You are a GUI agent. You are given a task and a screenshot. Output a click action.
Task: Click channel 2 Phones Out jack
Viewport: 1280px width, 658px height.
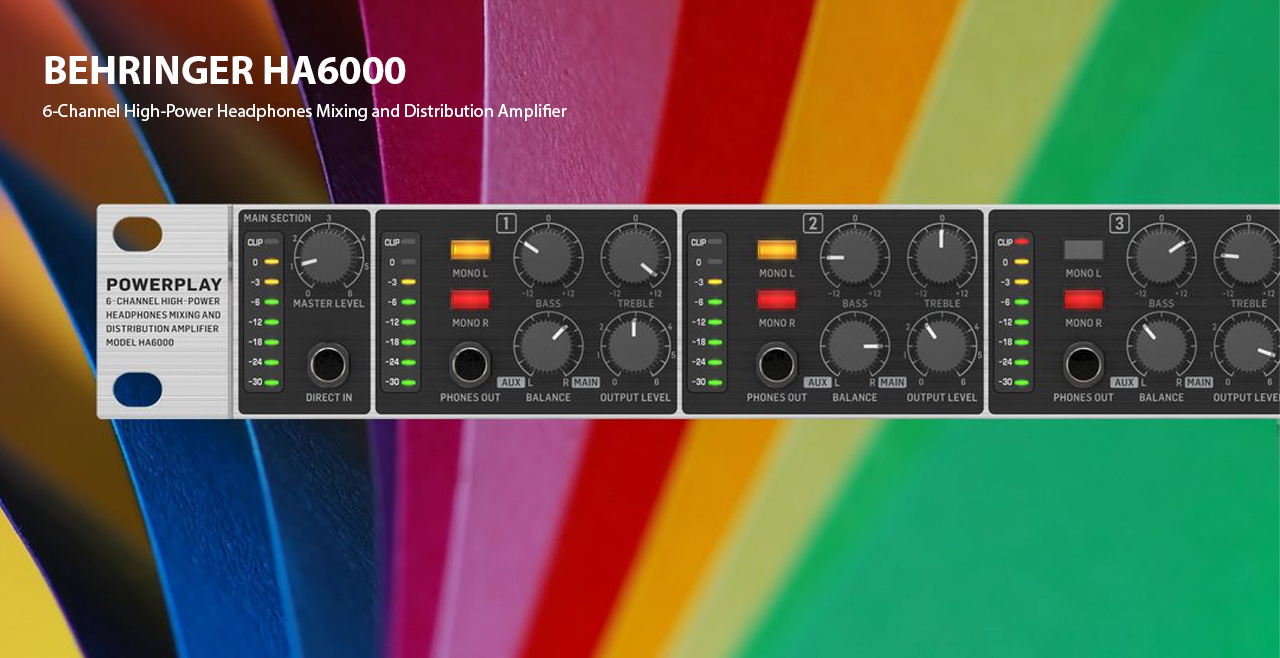(x=777, y=365)
